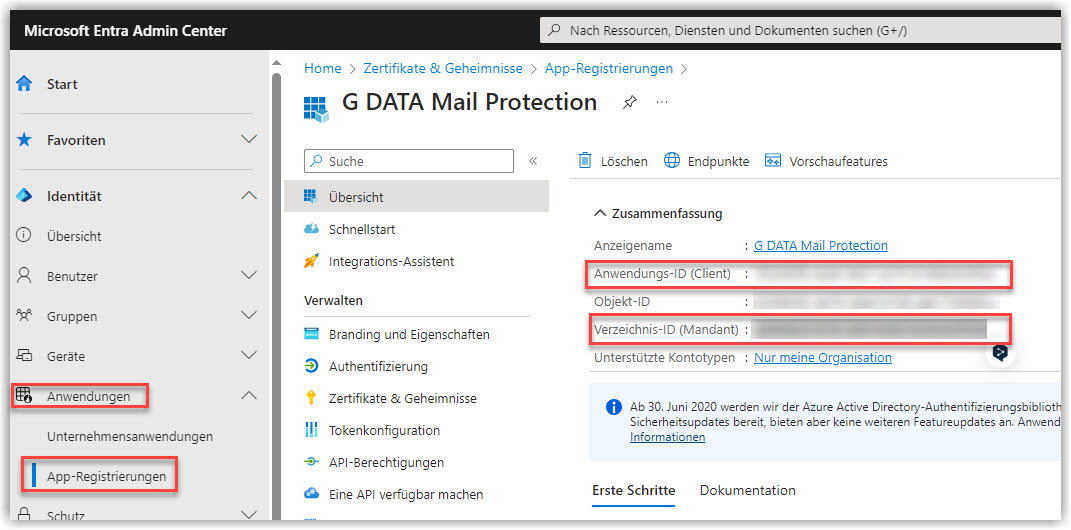Collapse the Anwendungen submenu chevron

tap(249, 395)
